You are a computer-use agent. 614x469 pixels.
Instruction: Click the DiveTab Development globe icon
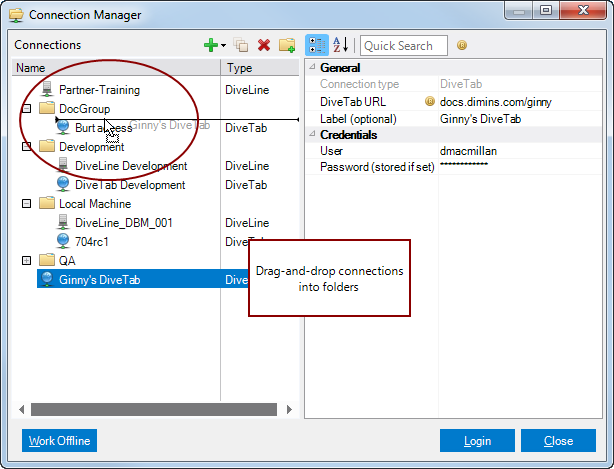(63, 184)
